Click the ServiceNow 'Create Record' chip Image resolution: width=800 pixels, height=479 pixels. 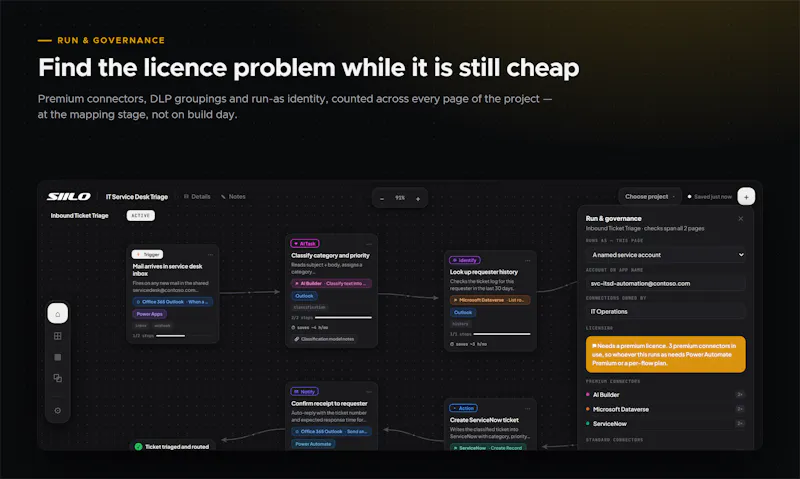coord(488,448)
